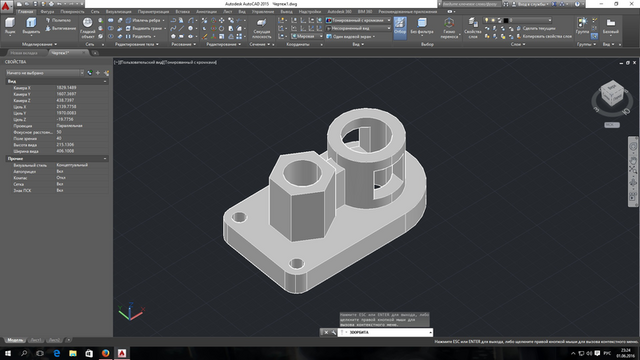Click the ViewCube in the viewport corner
Image resolution: width=640 pixels, height=360 pixels.
pos(612,94)
